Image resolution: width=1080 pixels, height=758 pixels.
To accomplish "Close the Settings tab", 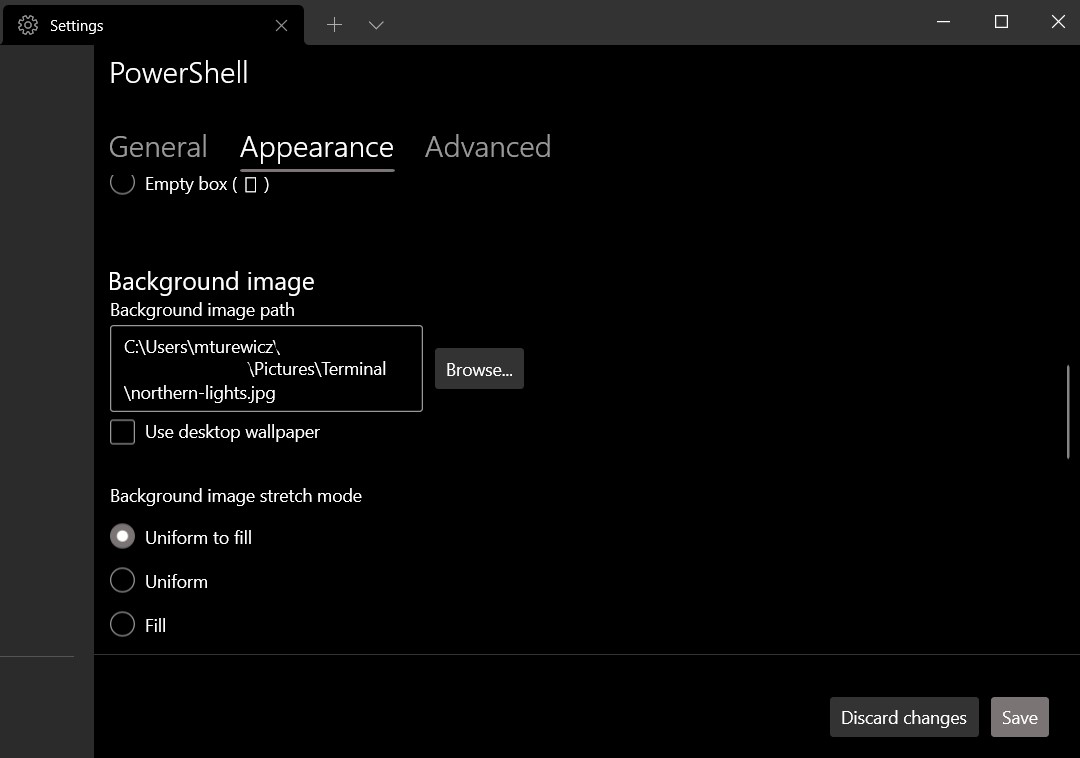I will (x=281, y=25).
